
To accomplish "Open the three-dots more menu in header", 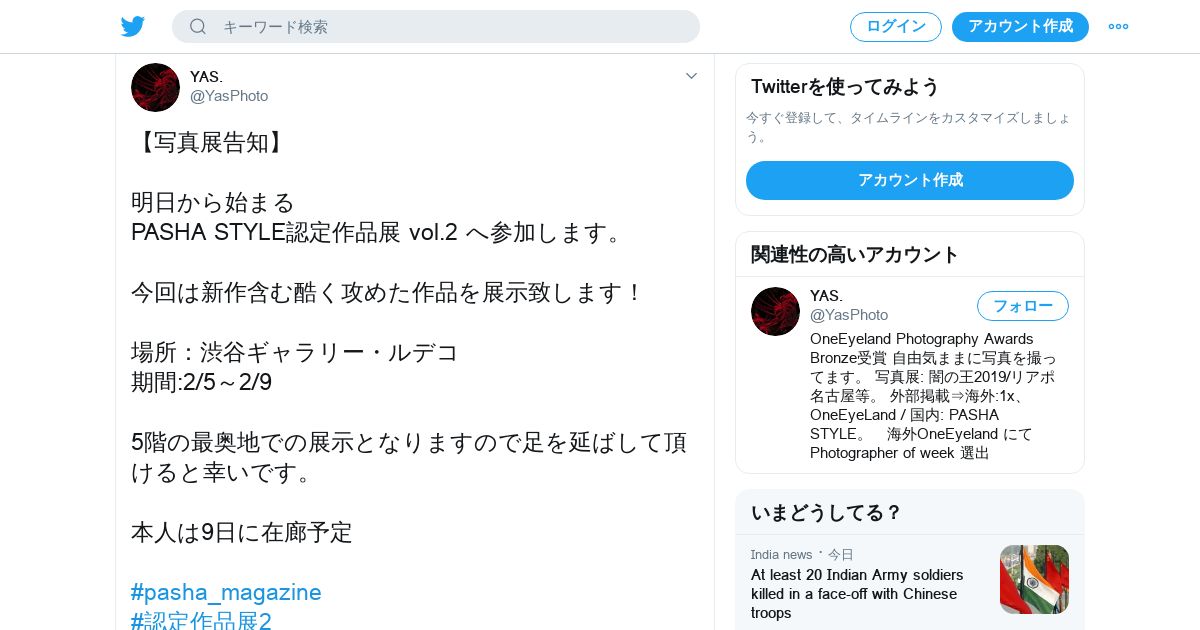I will pos(1118,26).
